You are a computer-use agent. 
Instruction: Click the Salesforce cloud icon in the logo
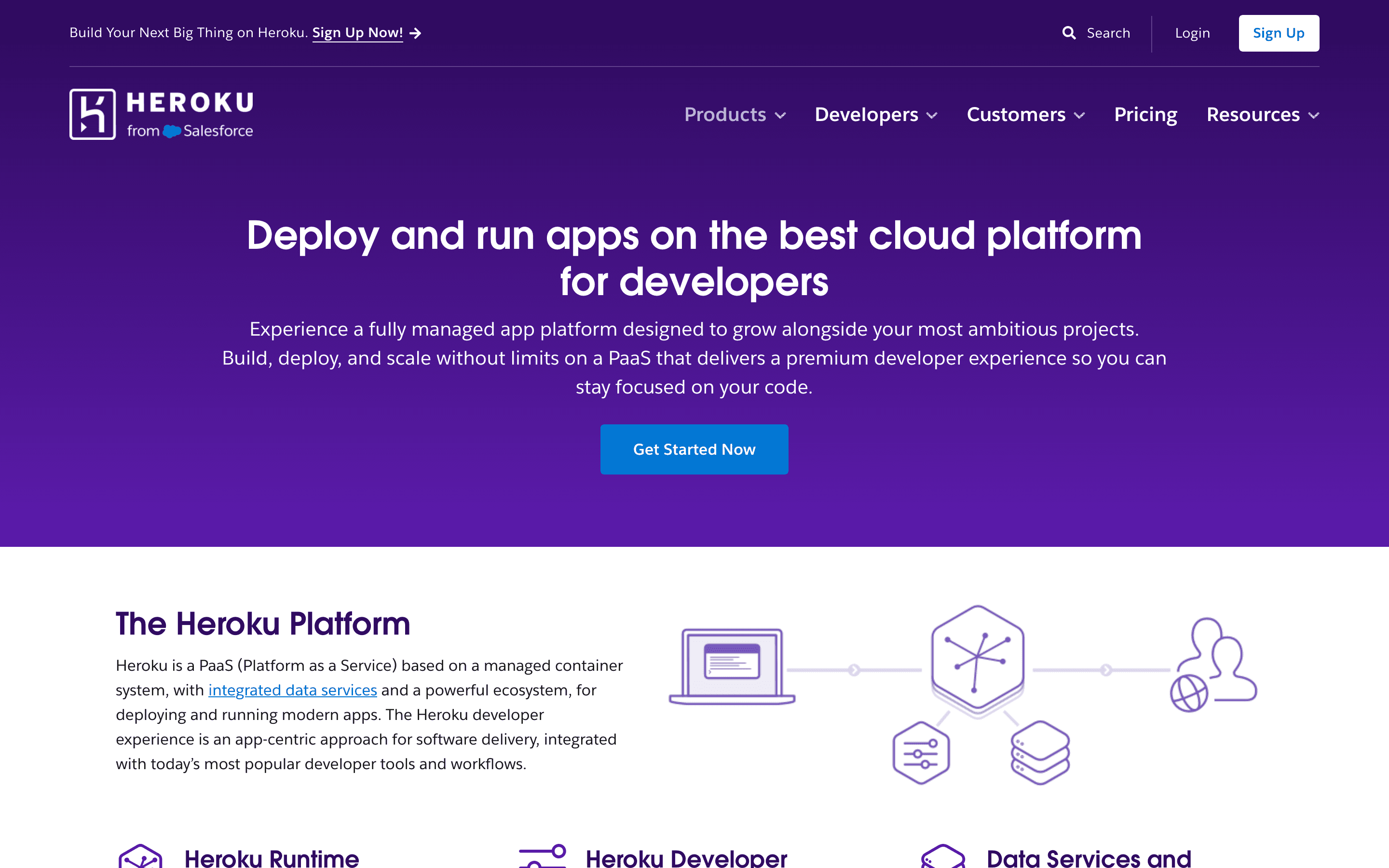(x=172, y=132)
